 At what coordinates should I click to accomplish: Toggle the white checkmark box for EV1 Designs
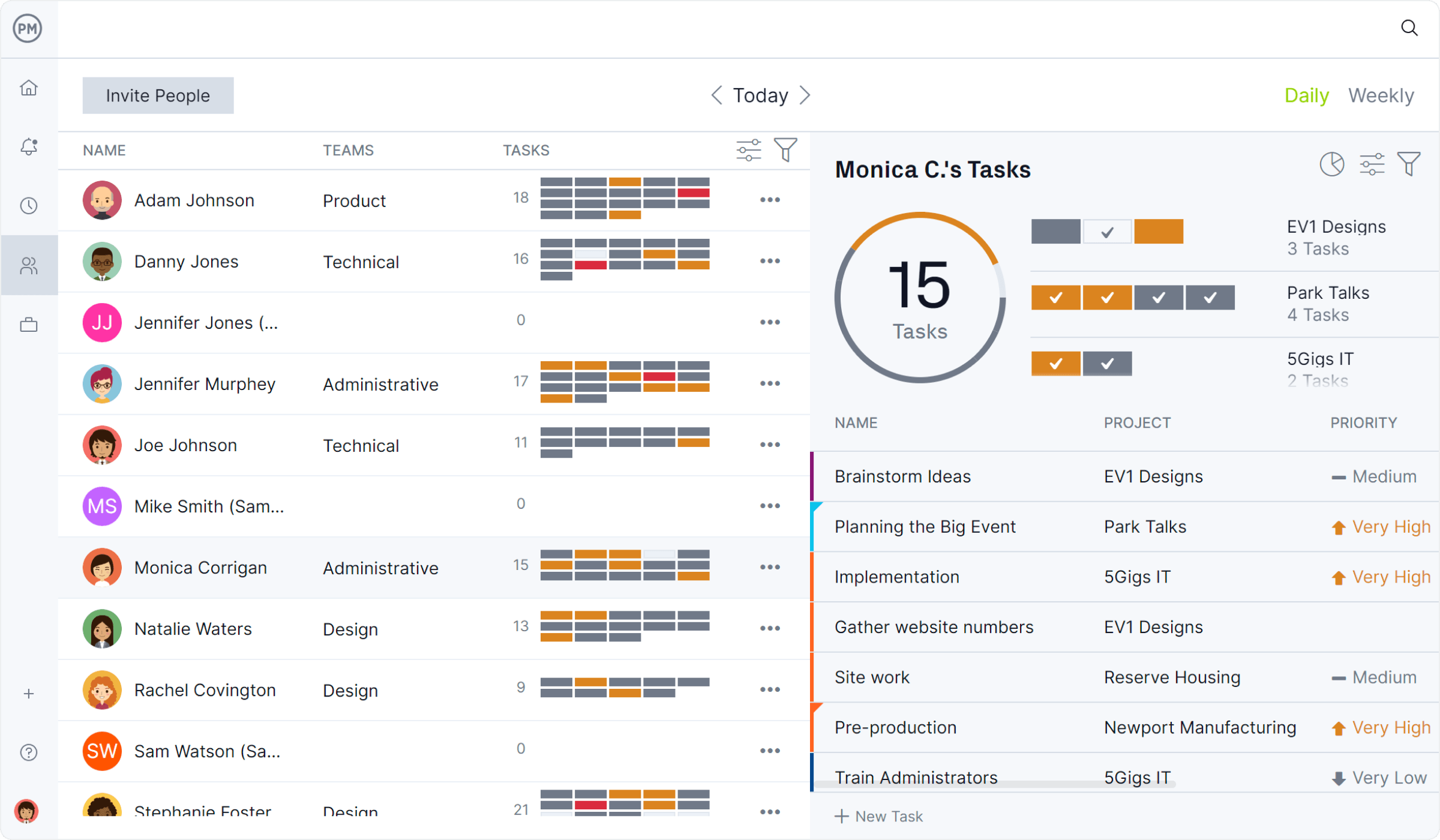point(1107,232)
